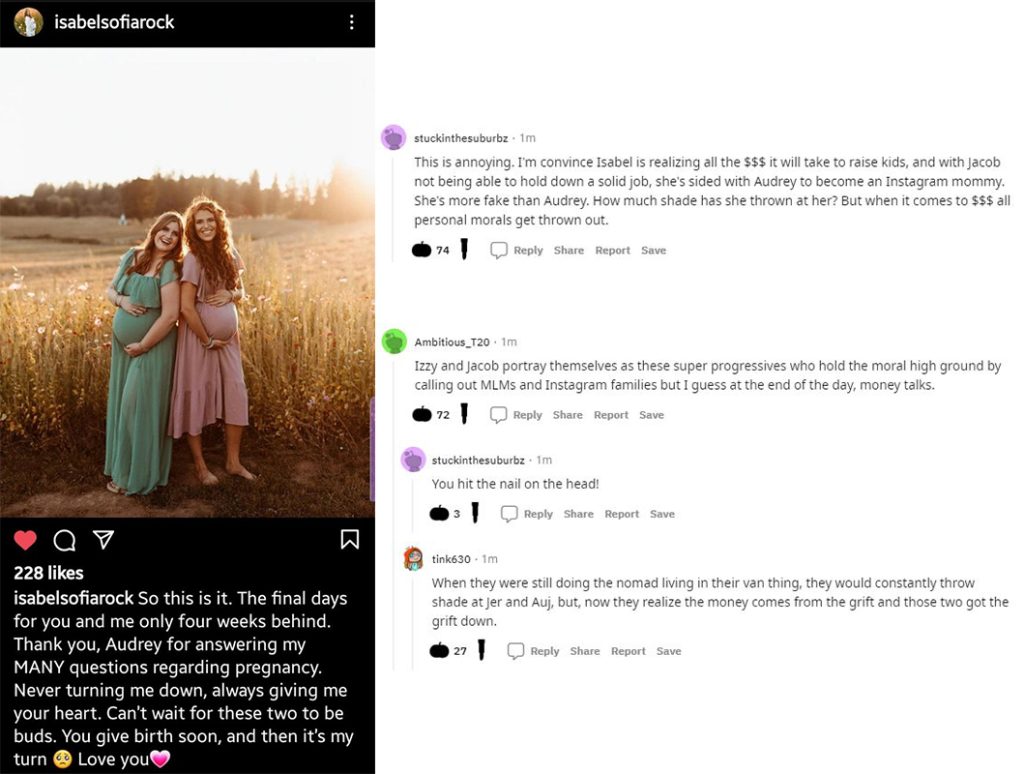1024x774 pixels.
Task: Open the three-dot post options menu
Action: point(351,22)
